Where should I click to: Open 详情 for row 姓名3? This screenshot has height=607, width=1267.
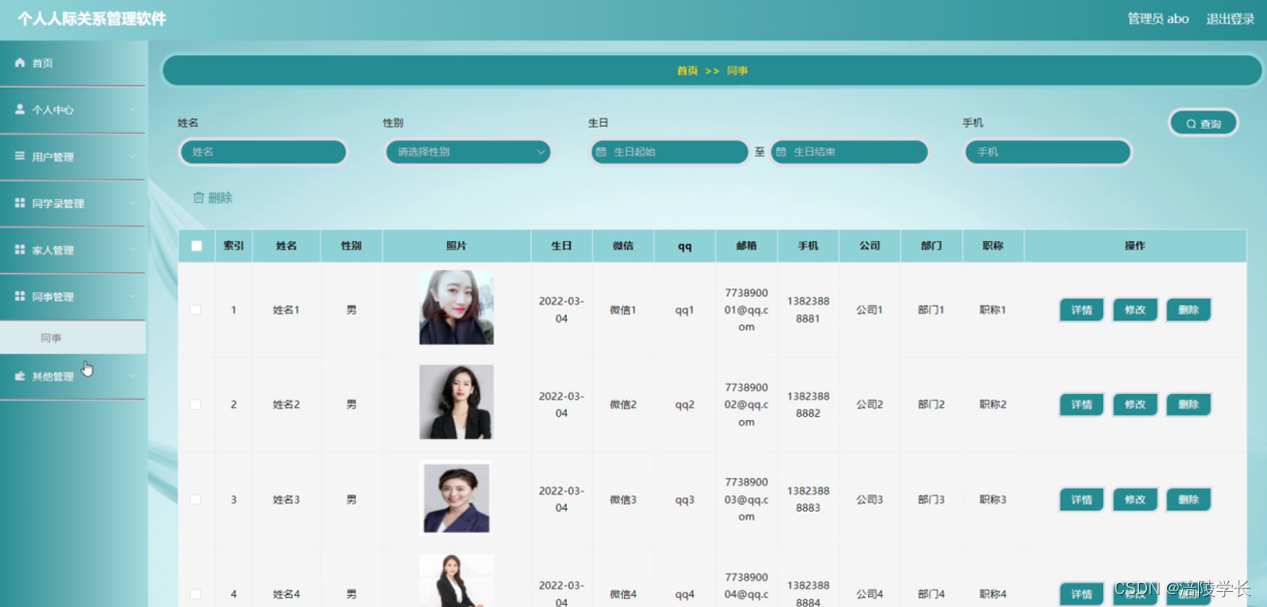tap(1082, 499)
